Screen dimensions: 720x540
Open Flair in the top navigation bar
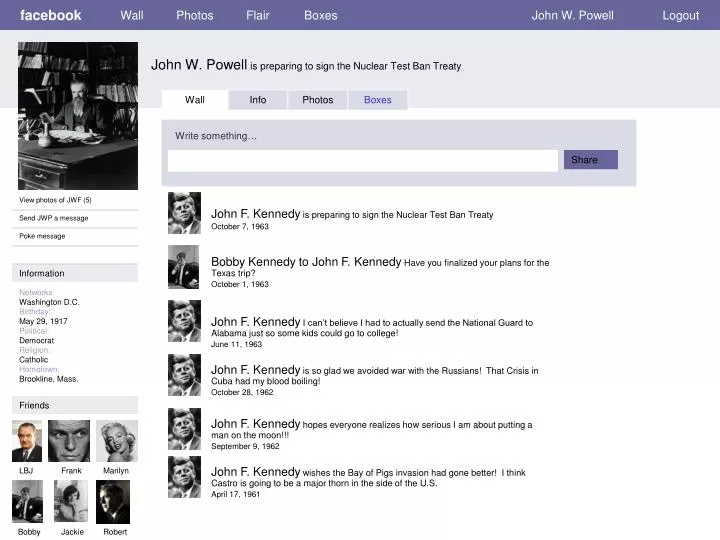click(x=258, y=15)
